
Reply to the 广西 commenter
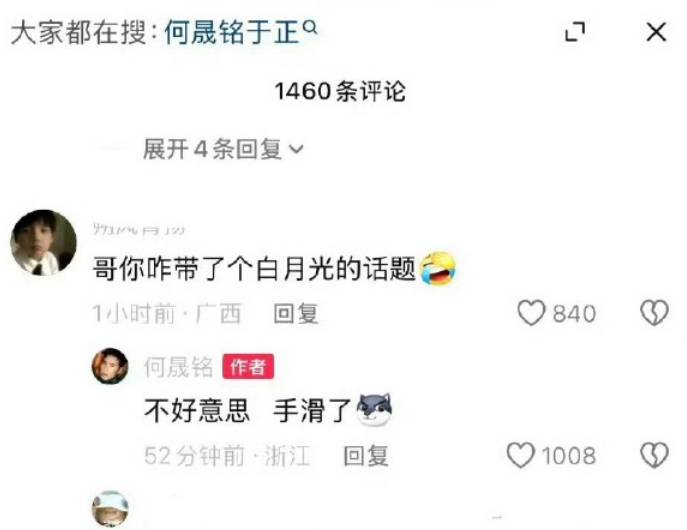coord(296,314)
